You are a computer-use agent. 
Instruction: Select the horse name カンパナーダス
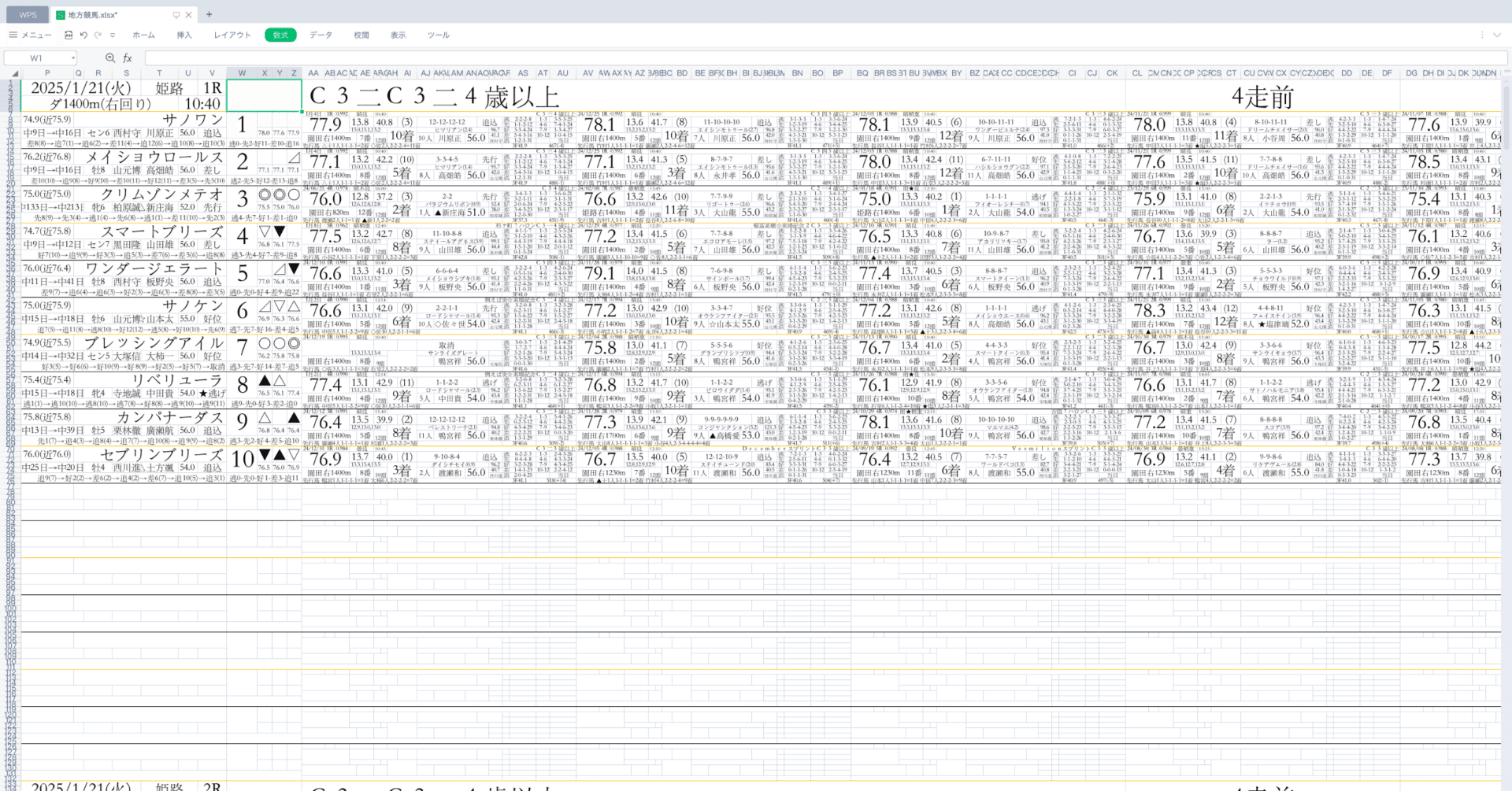tap(170, 417)
